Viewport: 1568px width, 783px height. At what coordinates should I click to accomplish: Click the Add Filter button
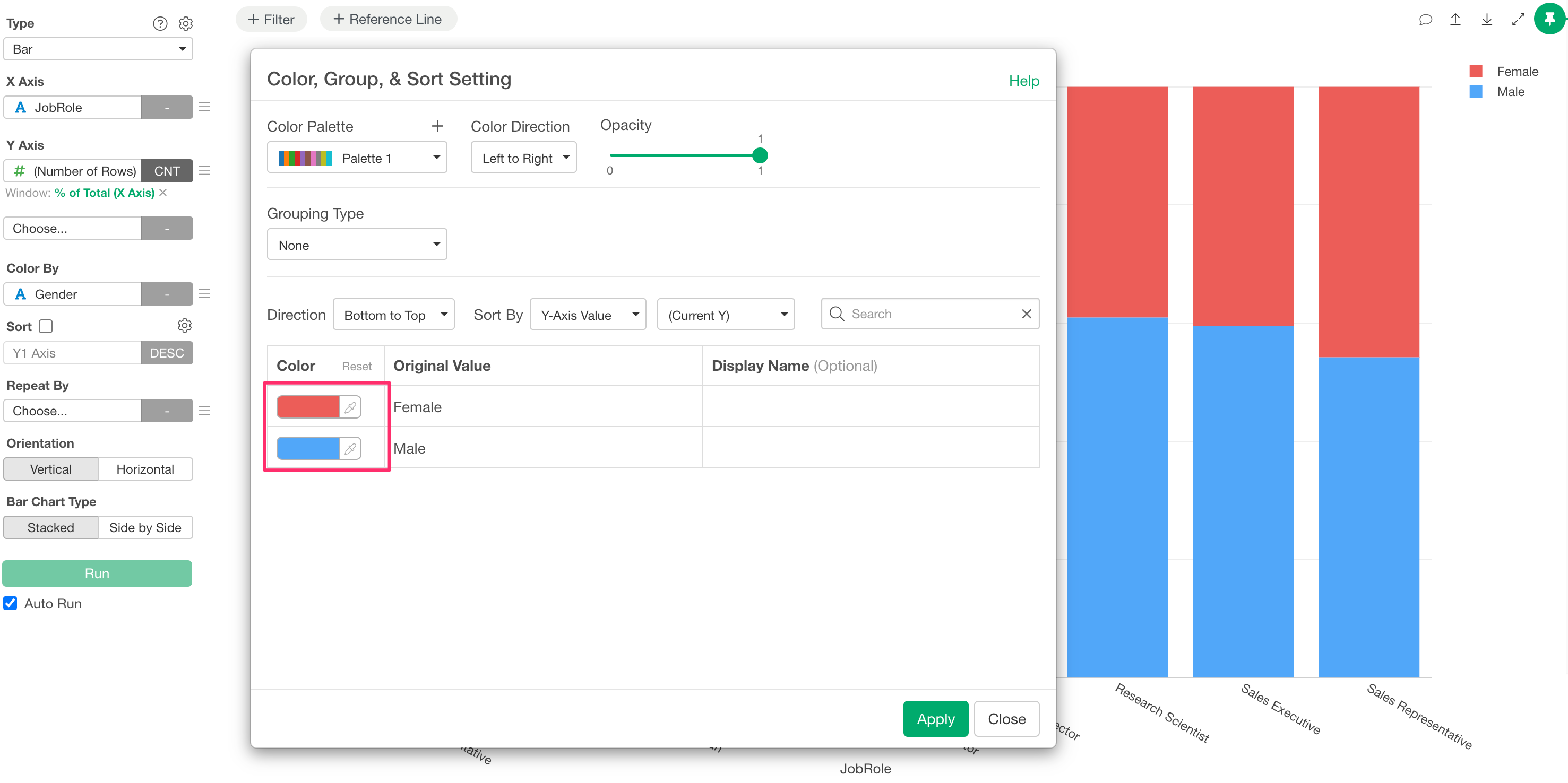pos(271,20)
